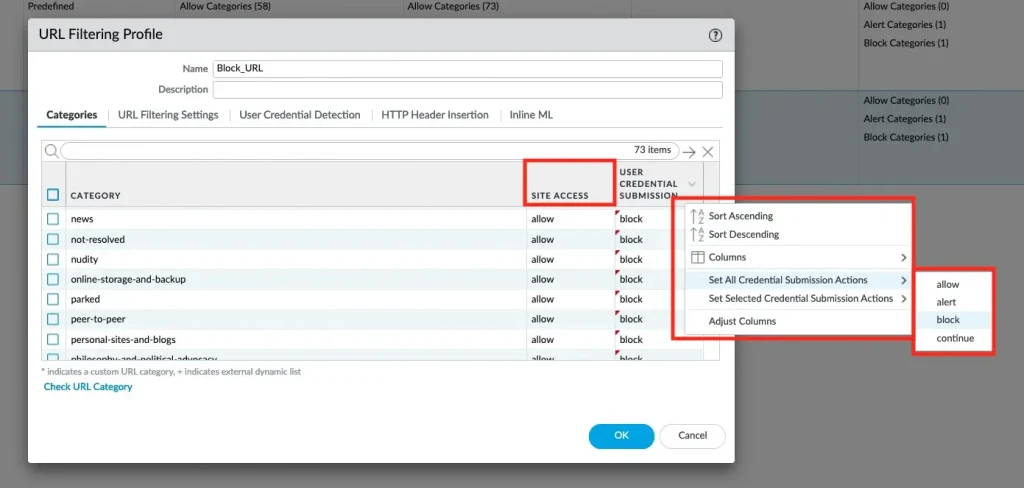
Task: Open the Check URL Category link
Action: (88, 387)
